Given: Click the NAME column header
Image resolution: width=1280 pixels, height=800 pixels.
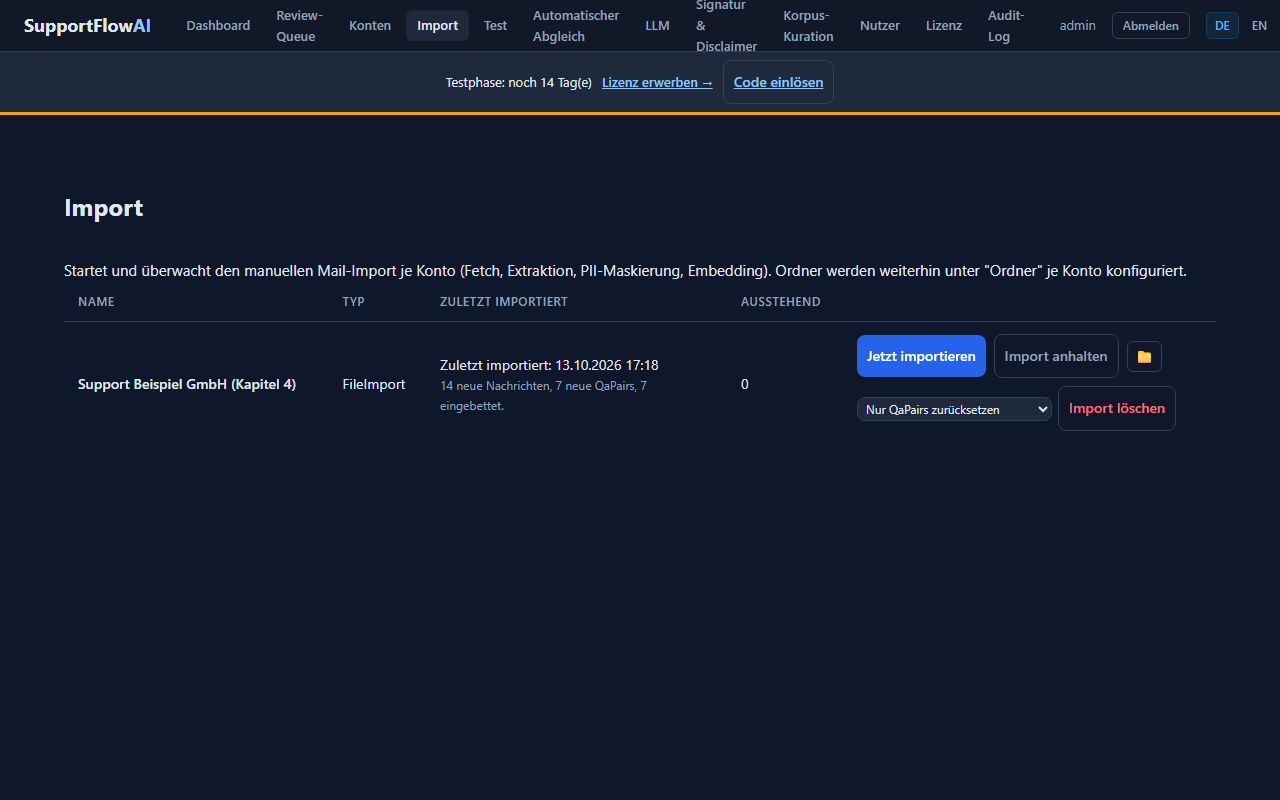Looking at the screenshot, I should click(96, 302).
